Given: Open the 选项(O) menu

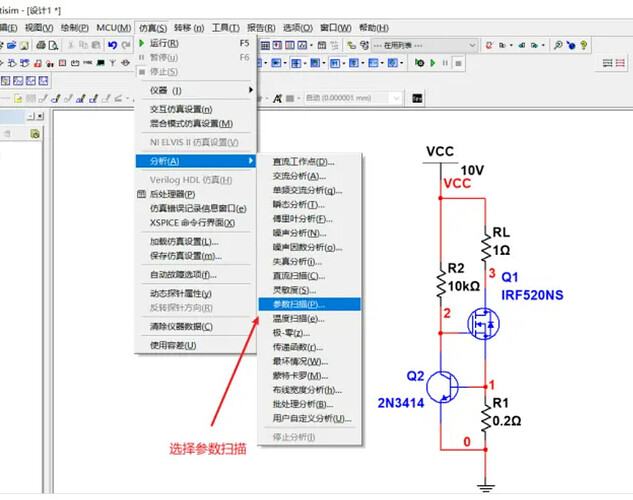Looking at the screenshot, I should (298, 28).
